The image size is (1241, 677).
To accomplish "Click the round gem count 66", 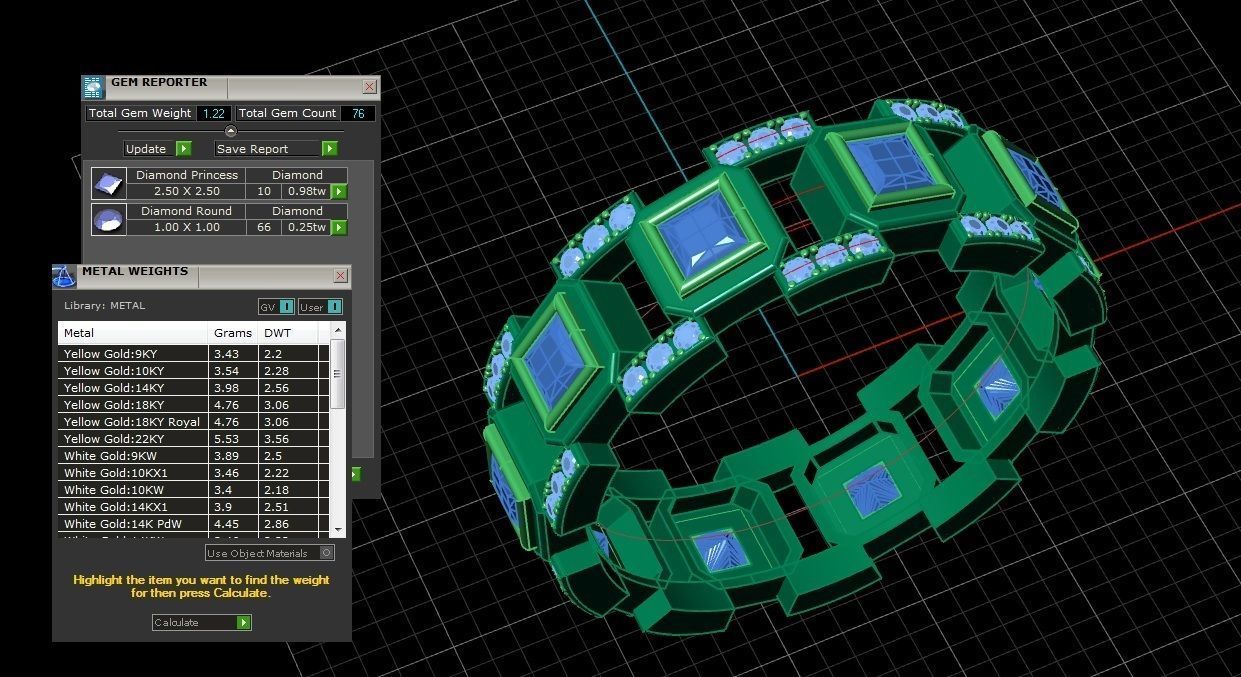I will point(264,228).
